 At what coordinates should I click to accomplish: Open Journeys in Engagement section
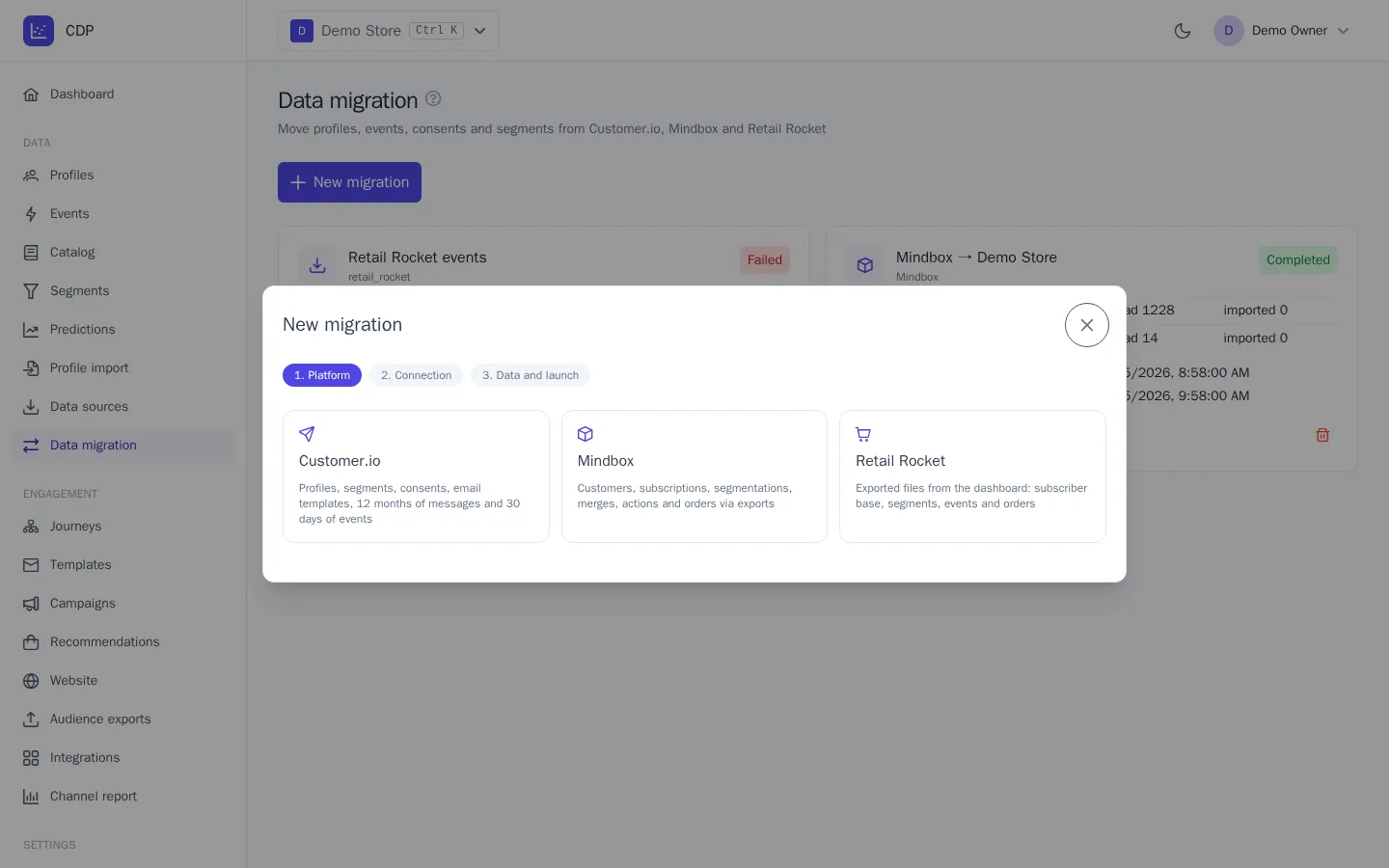click(x=123, y=527)
